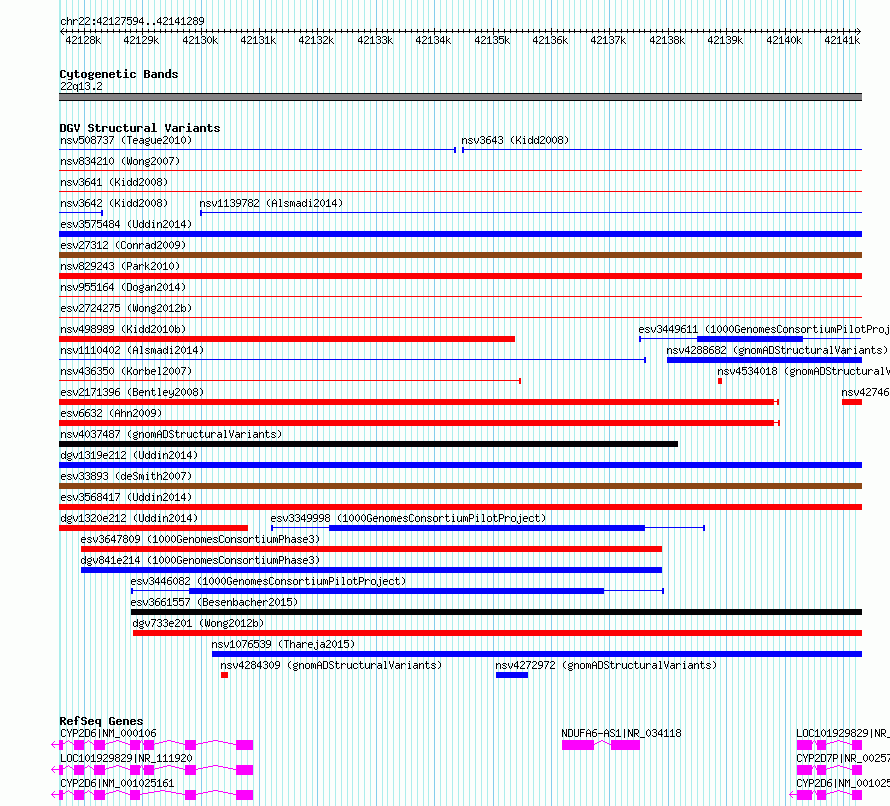Open LOC101929829|NR_111920 gene label
890x806 pixels.
[x=126, y=758]
